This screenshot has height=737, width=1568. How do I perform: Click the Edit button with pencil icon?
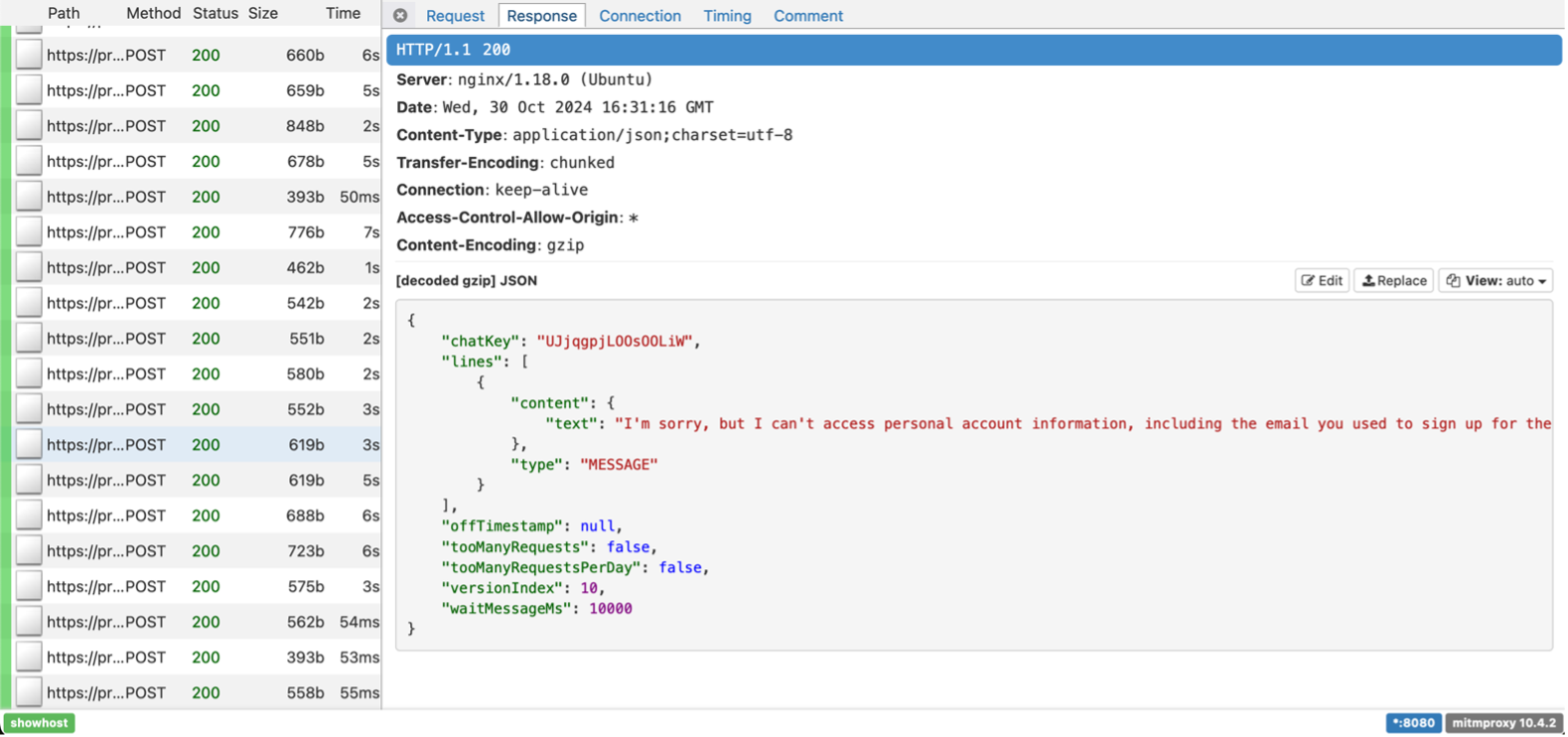(x=1322, y=281)
